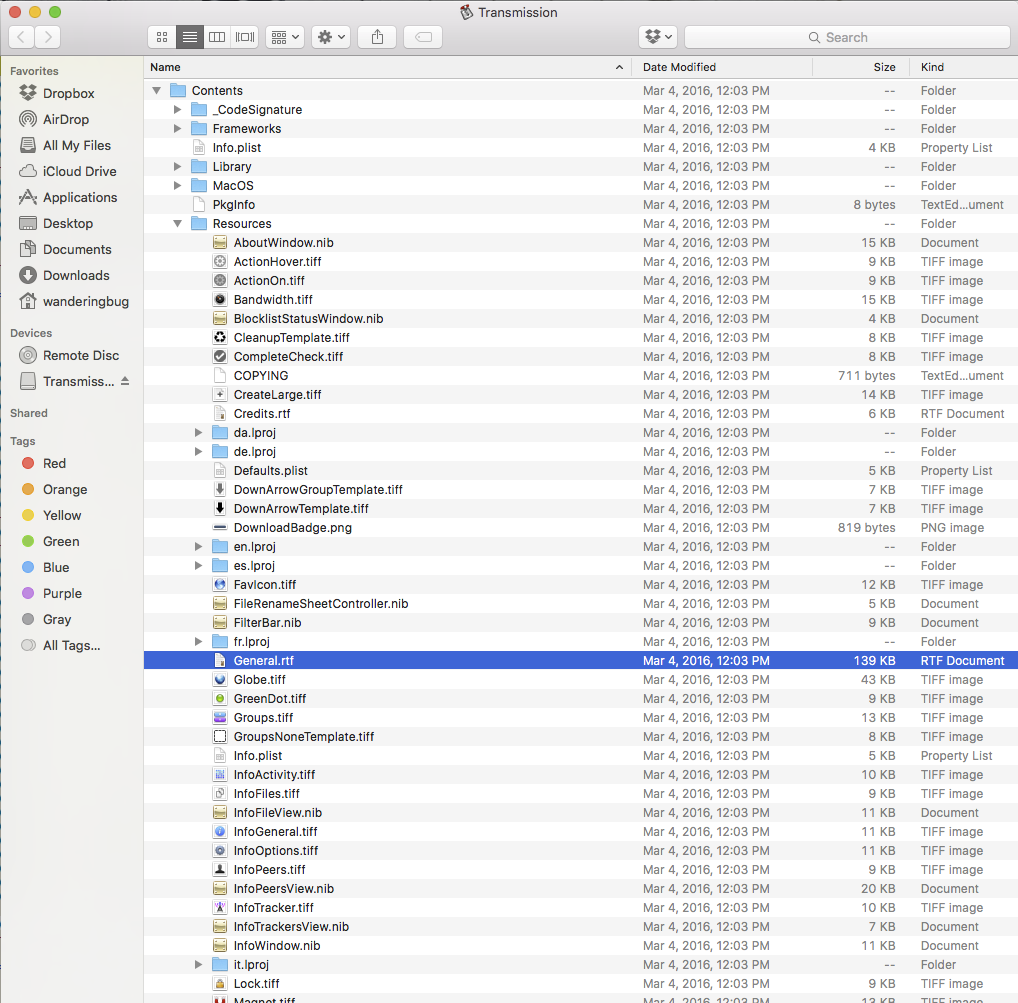Screen dimensions: 1018x1003
Task: Click the Search field
Action: click(x=847, y=37)
